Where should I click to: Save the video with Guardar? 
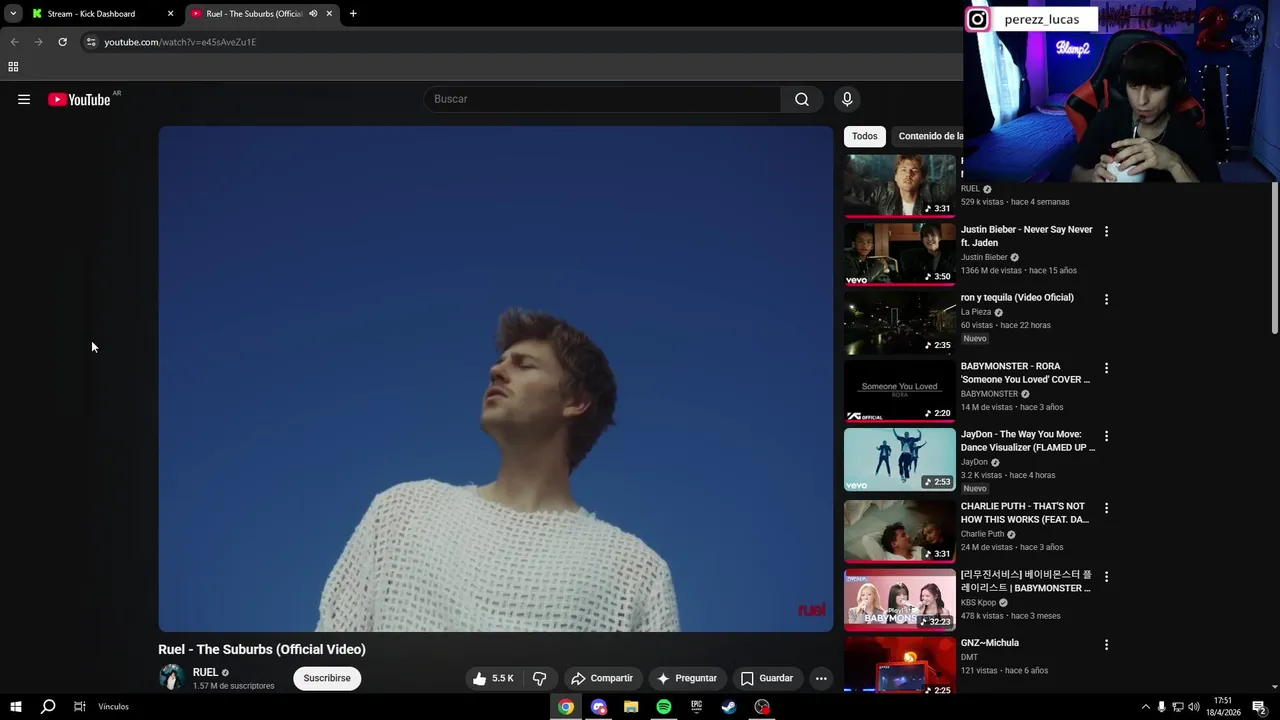tap(767, 678)
